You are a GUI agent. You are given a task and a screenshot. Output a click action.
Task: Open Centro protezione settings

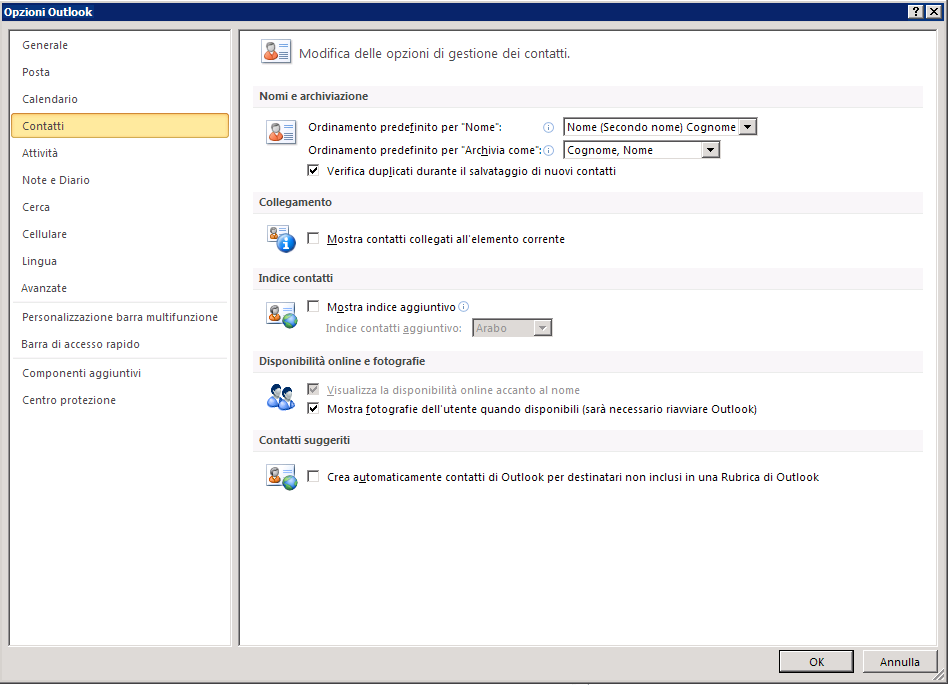pyautogui.click(x=120, y=400)
